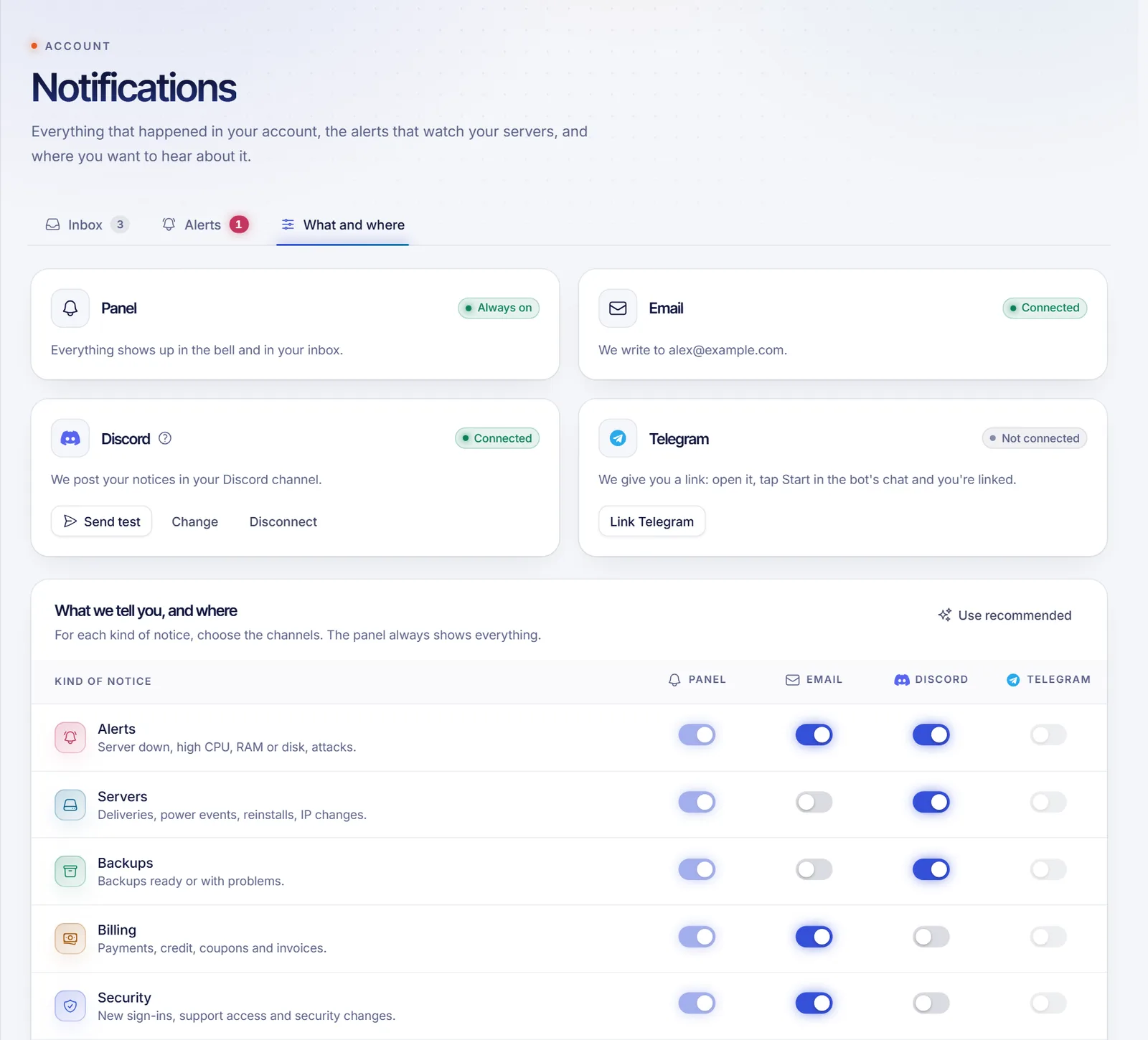1148x1040 pixels.
Task: Enable Discord notifications for Security
Action: tap(931, 1003)
